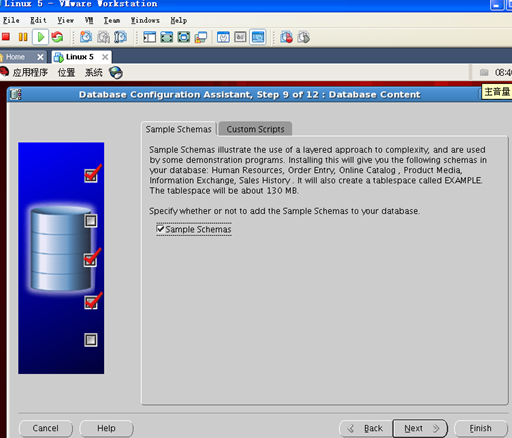The width and height of the screenshot is (512, 438).
Task: Switch to Quick Switch mode
Action: 166,37
